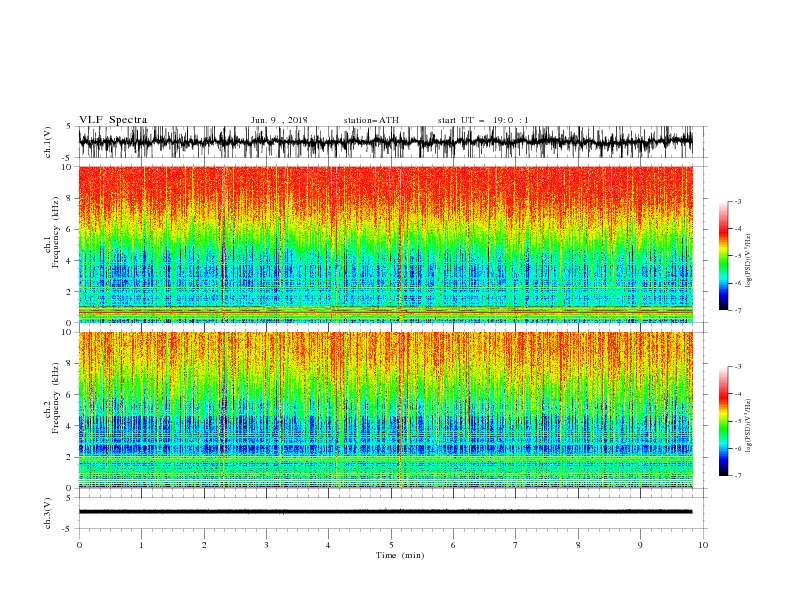Click the "ch.3(V)" vertical axis label
Screen dimensions: 792x612
click(x=48, y=513)
